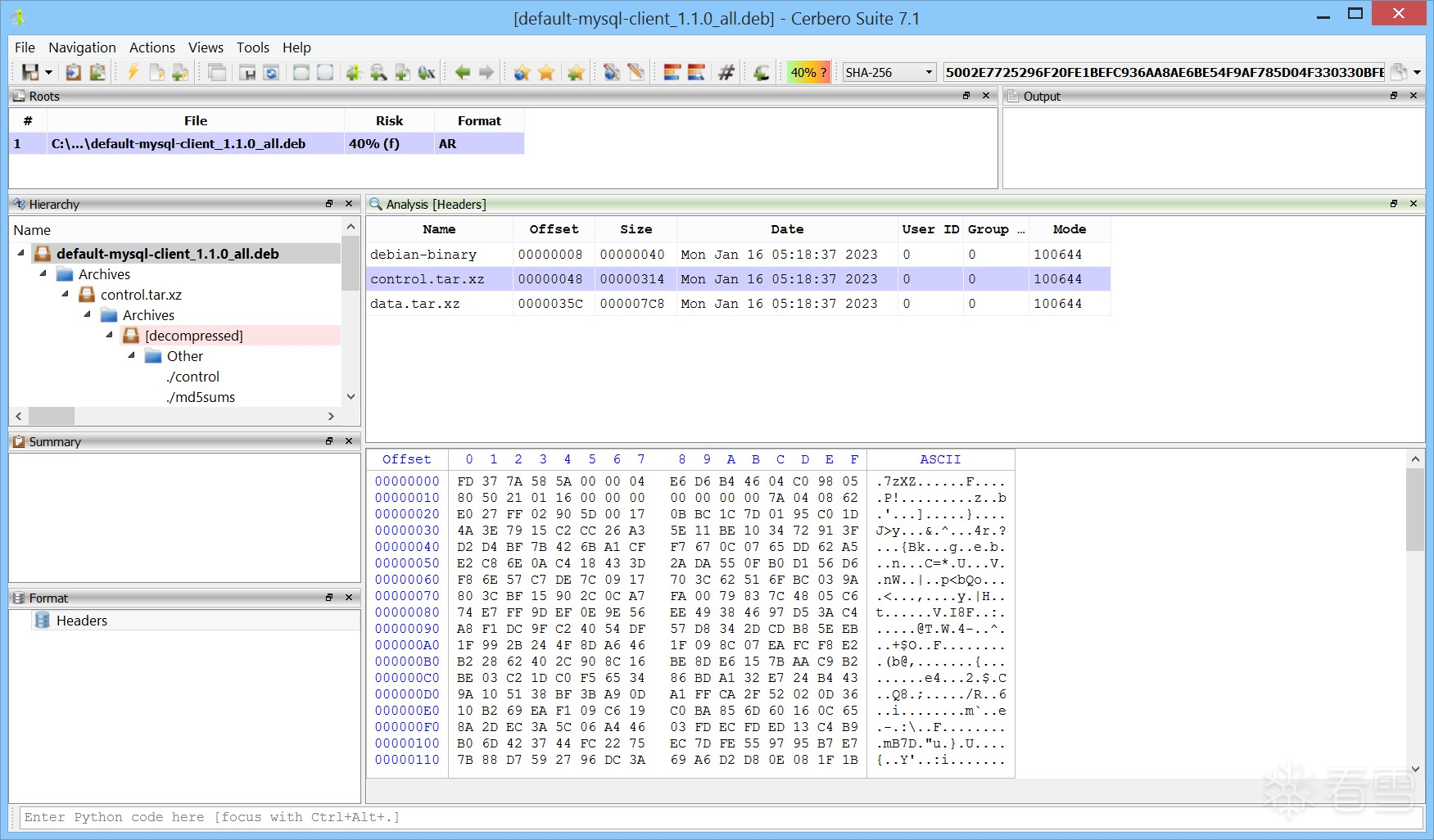Sort Analysis table by Size column header
This screenshot has height=840, width=1434.
coord(636,229)
